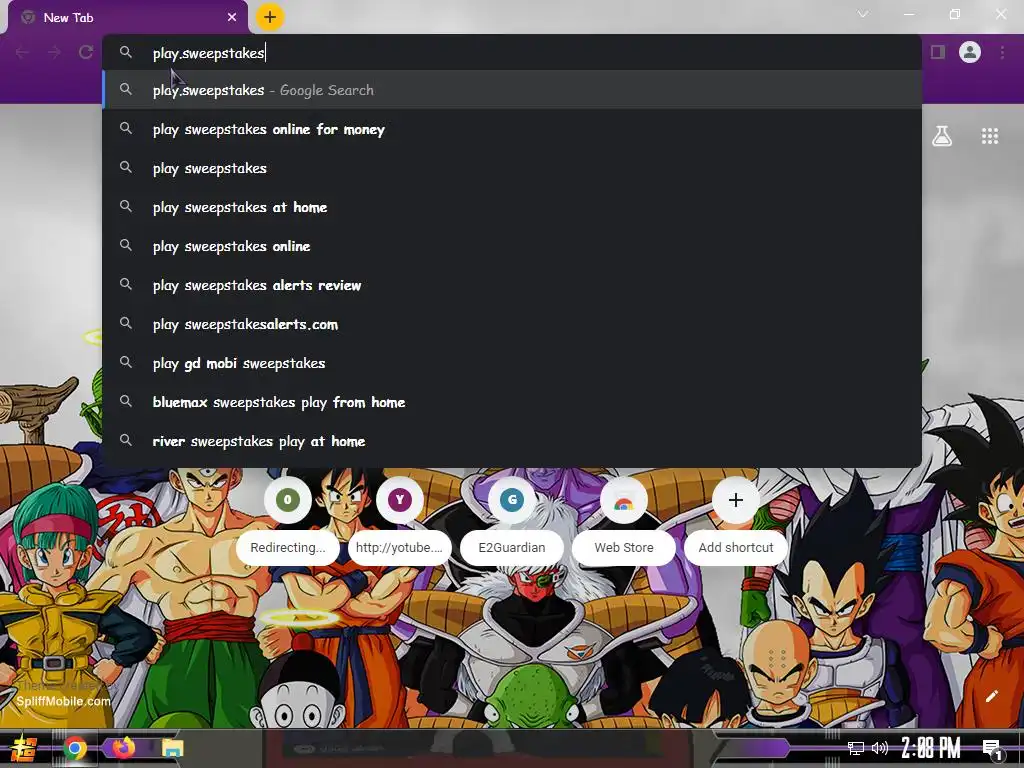Open the E2Guardian shortcut icon
This screenshot has width=1024, height=768.
coord(512,500)
